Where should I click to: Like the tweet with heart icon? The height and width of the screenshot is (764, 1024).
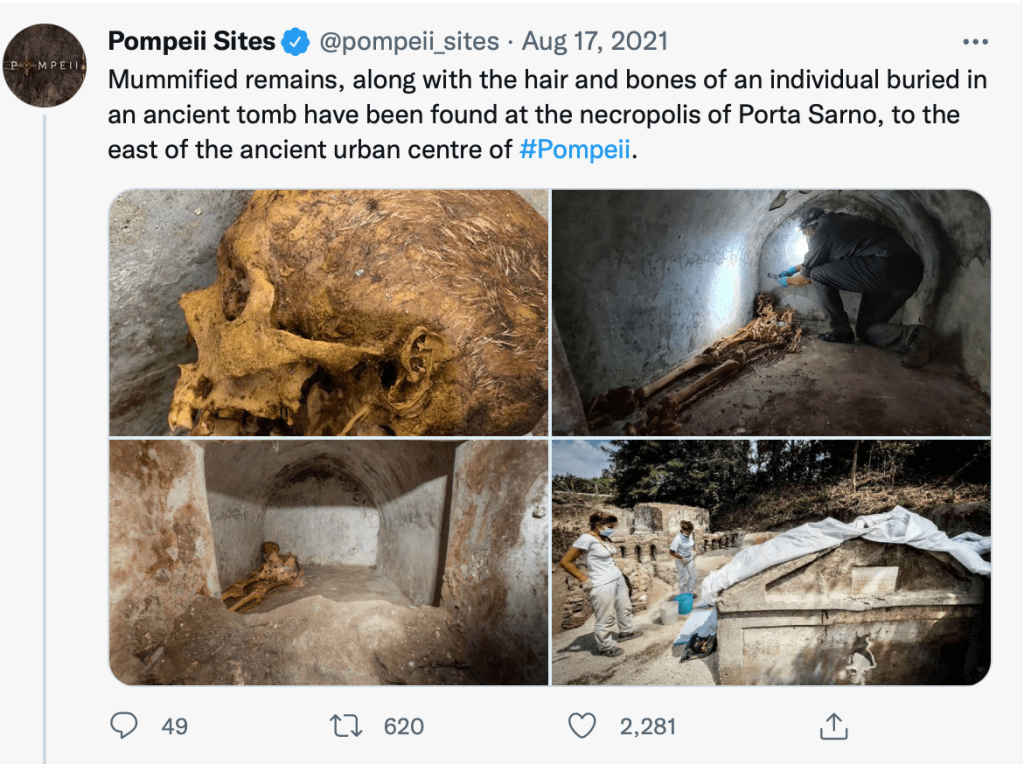(582, 726)
